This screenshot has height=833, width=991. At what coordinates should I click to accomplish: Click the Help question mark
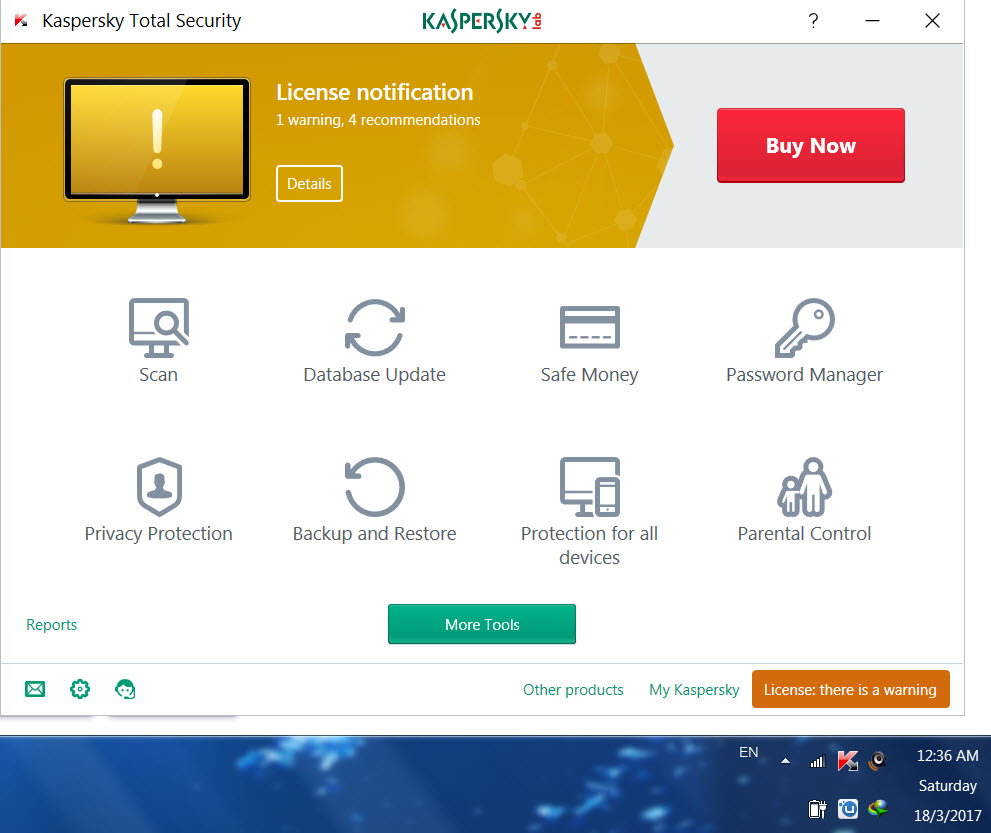click(813, 21)
